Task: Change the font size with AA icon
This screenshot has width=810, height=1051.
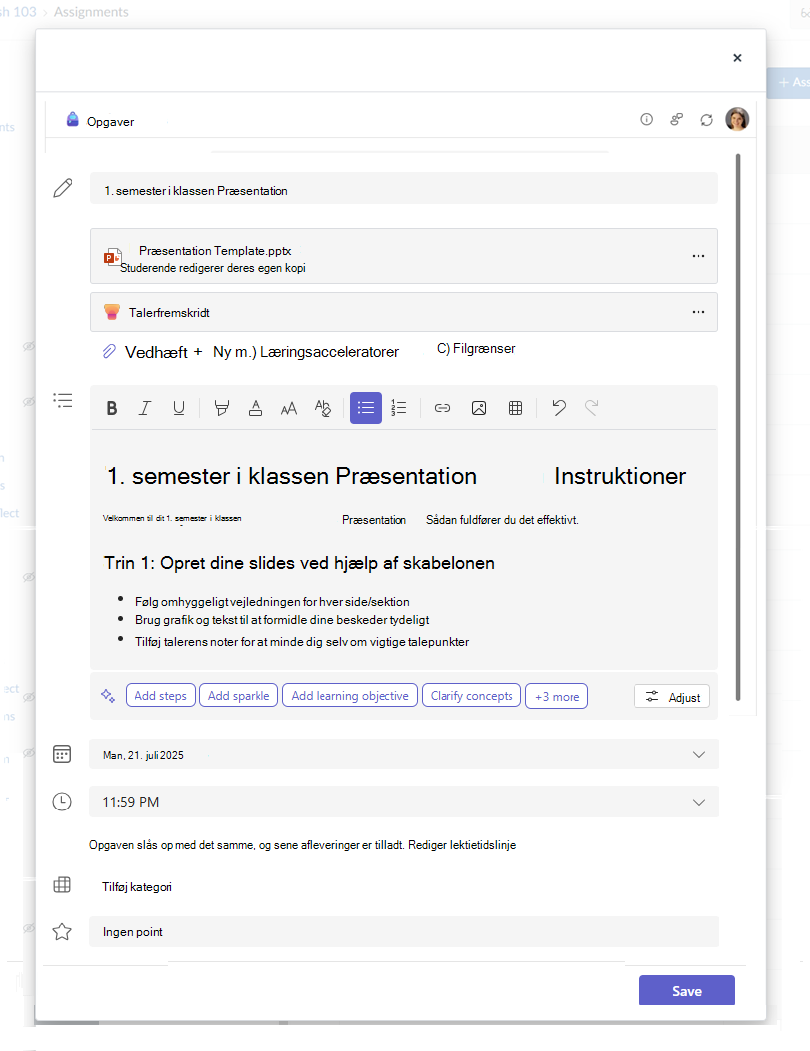Action: (289, 408)
